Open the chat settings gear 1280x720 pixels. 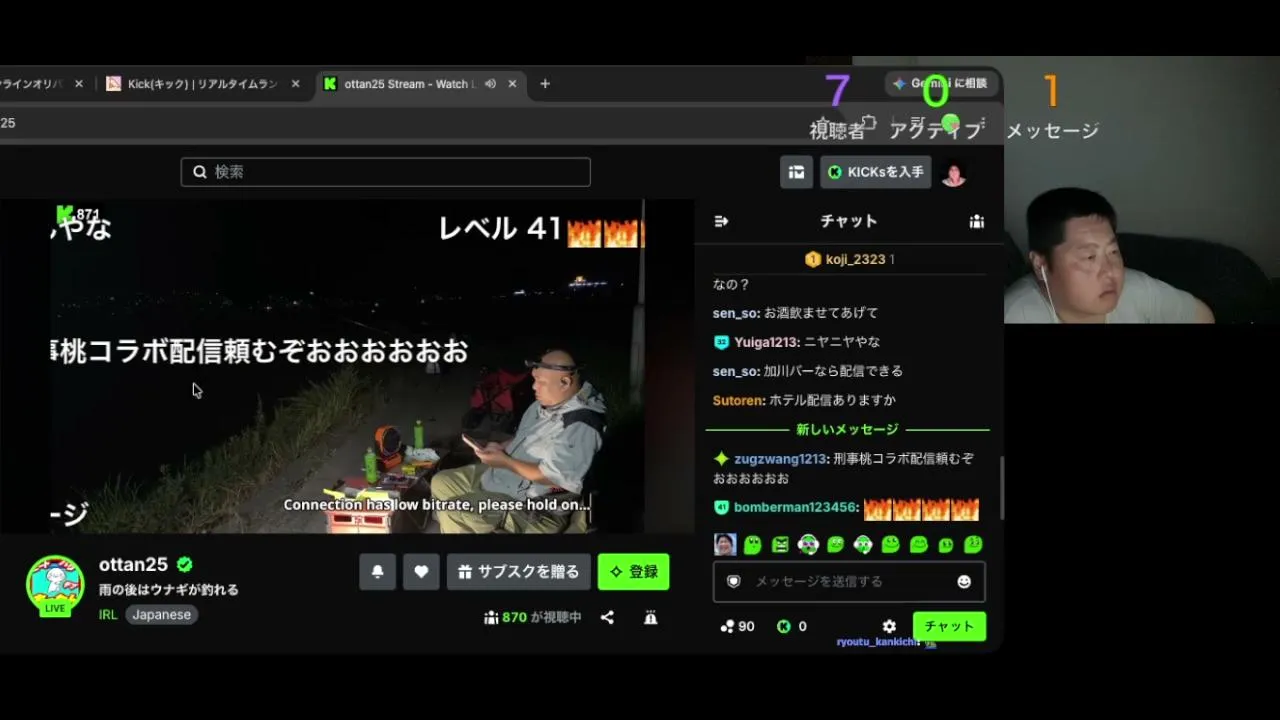tap(889, 626)
